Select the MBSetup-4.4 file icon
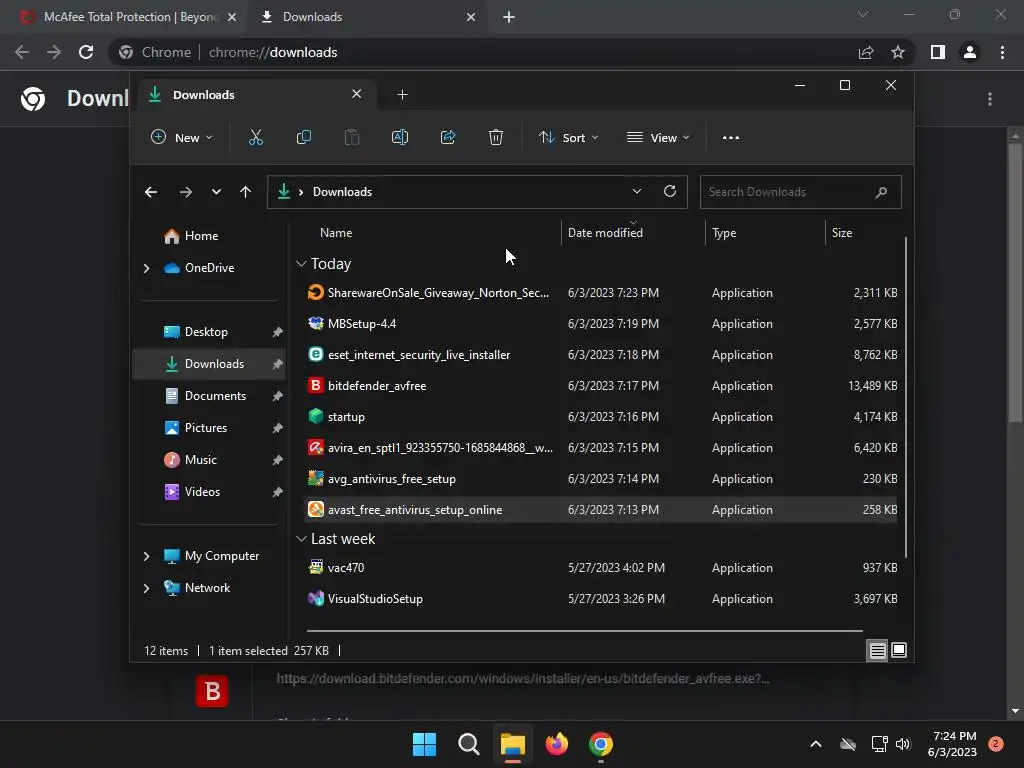Screen dimensions: 1024x768 [315, 323]
